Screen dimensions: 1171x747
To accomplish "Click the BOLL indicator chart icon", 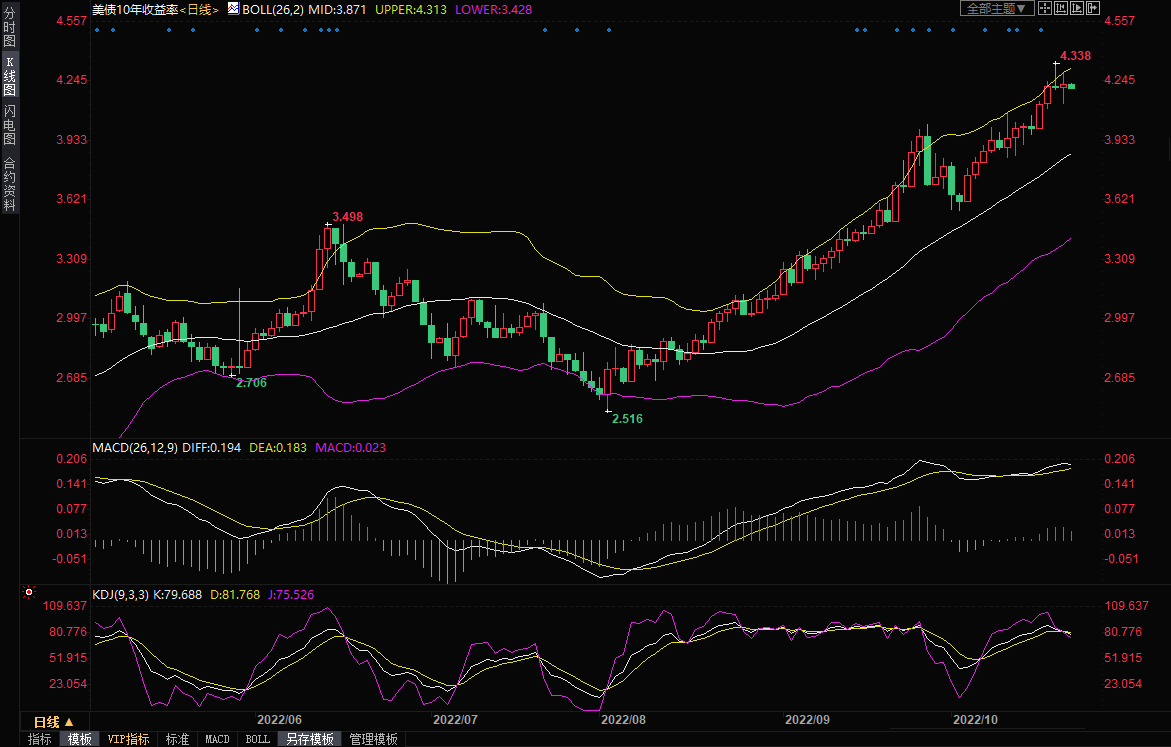I will (233, 8).
